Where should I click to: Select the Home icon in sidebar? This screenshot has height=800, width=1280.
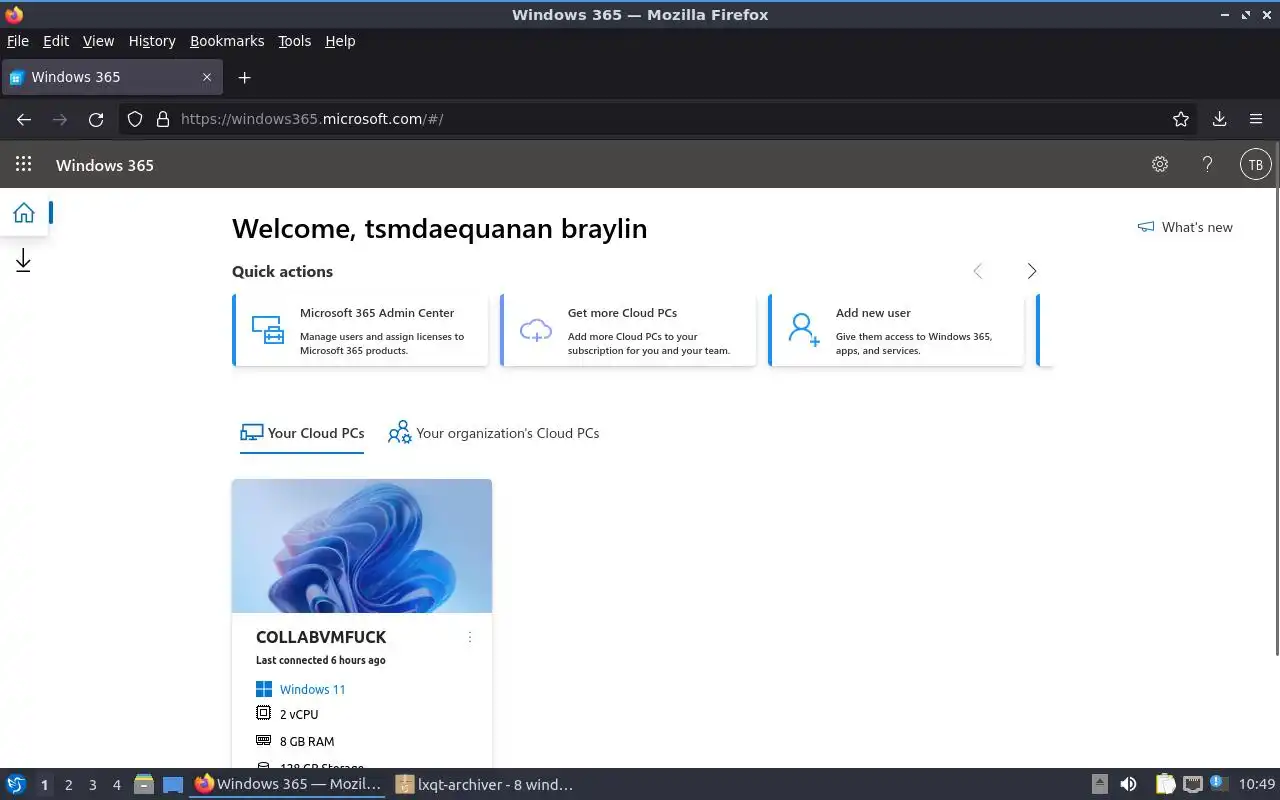coord(24,212)
